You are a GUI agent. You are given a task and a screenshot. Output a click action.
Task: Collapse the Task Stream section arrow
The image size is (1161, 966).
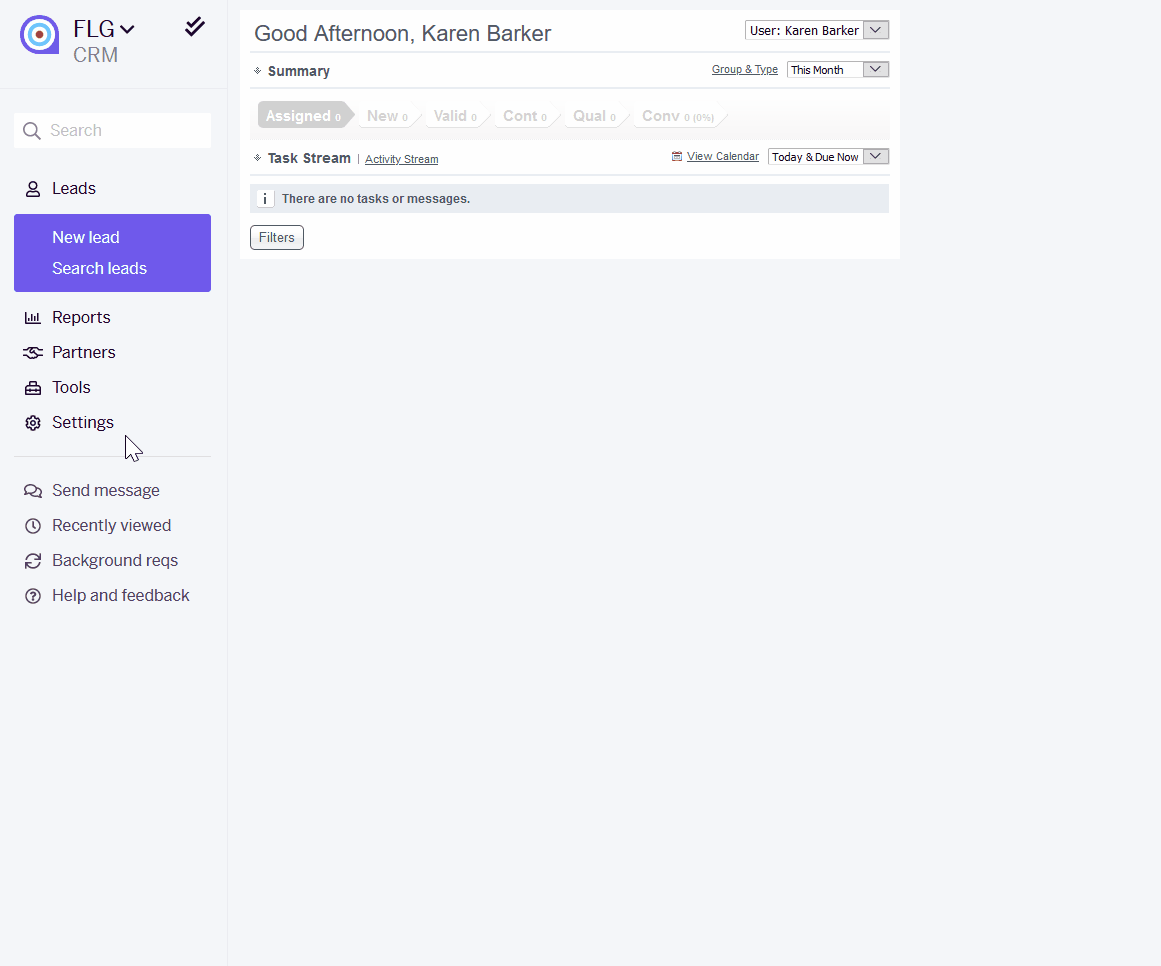258,158
